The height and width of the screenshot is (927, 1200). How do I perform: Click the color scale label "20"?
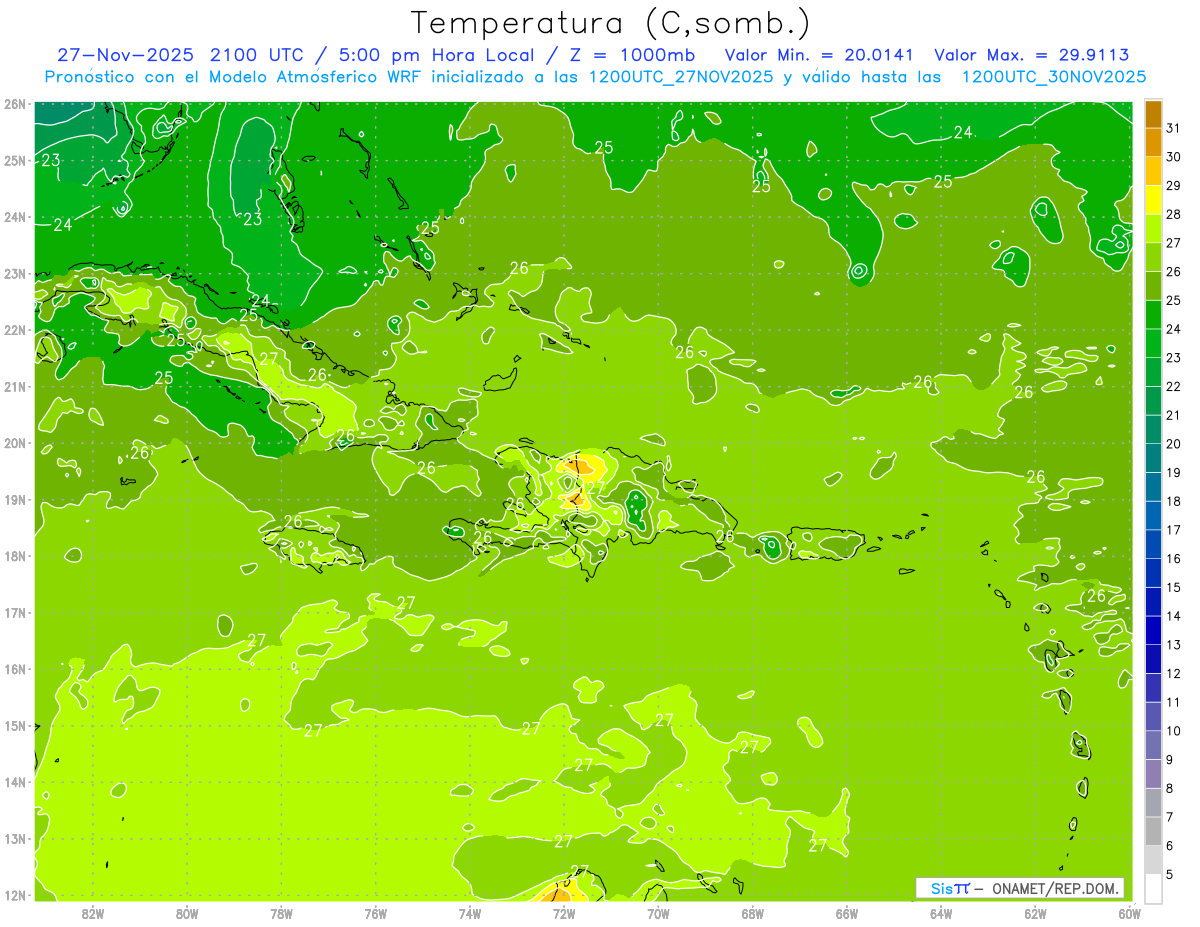point(1173,444)
